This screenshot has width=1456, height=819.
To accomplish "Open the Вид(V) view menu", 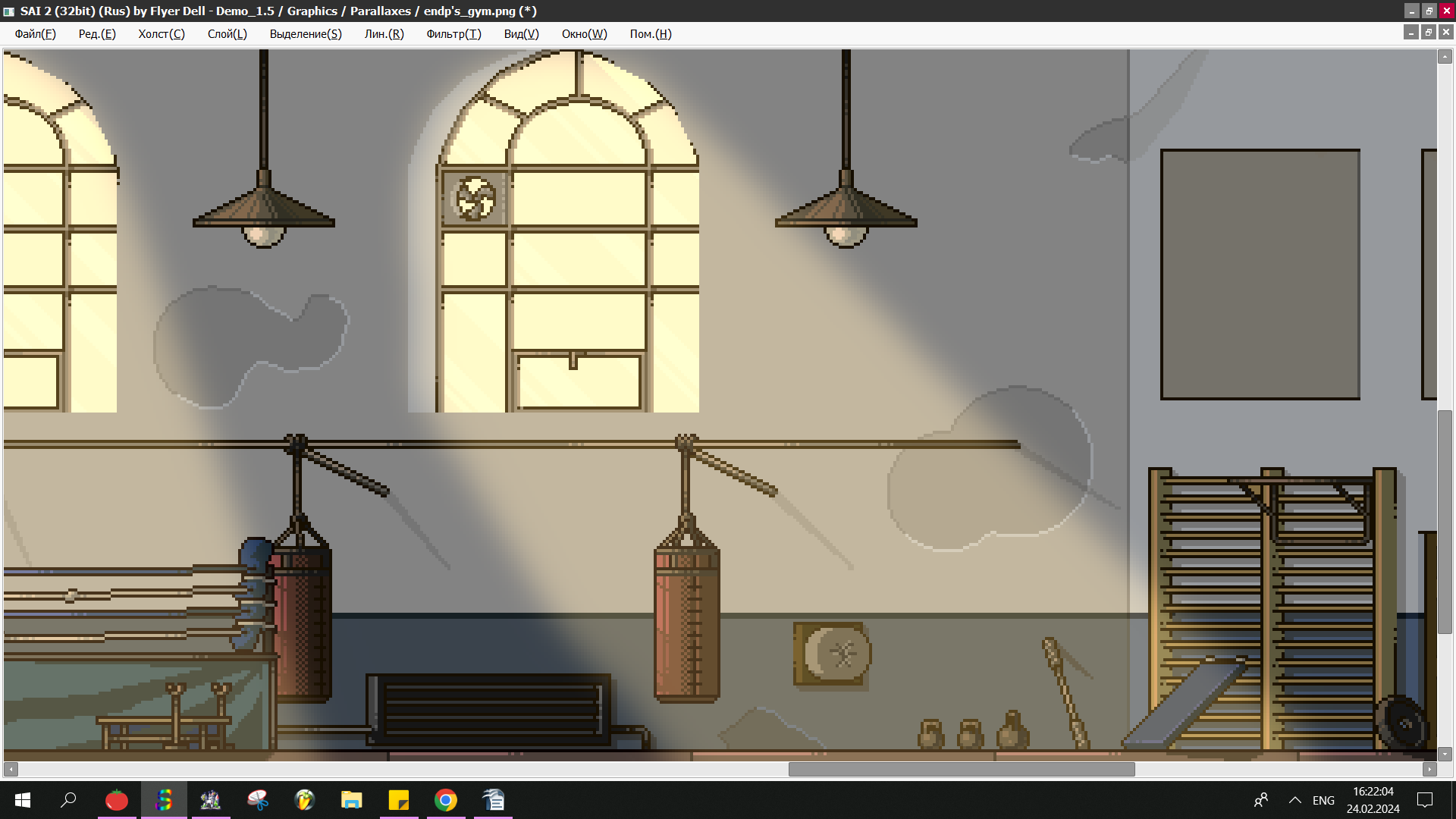I will click(521, 34).
